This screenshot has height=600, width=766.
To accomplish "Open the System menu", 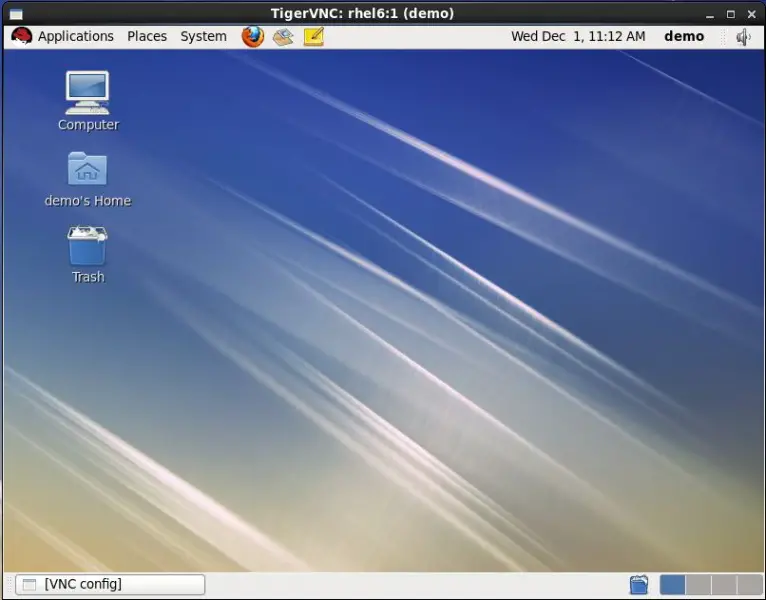I will point(203,37).
